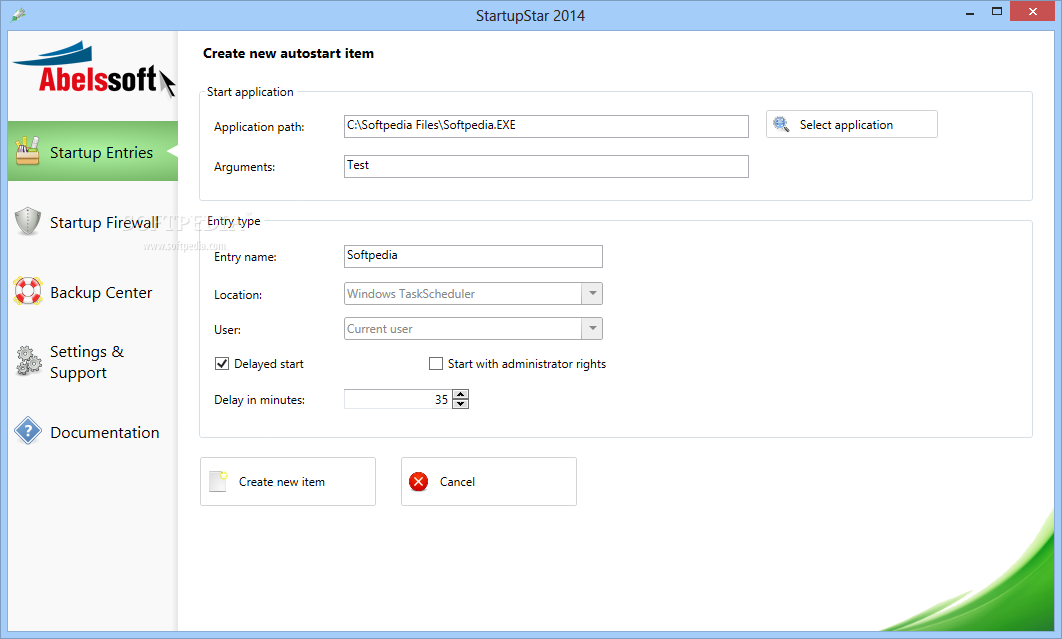This screenshot has height=639, width=1062.
Task: Open Settings & Support
Action: point(93,362)
